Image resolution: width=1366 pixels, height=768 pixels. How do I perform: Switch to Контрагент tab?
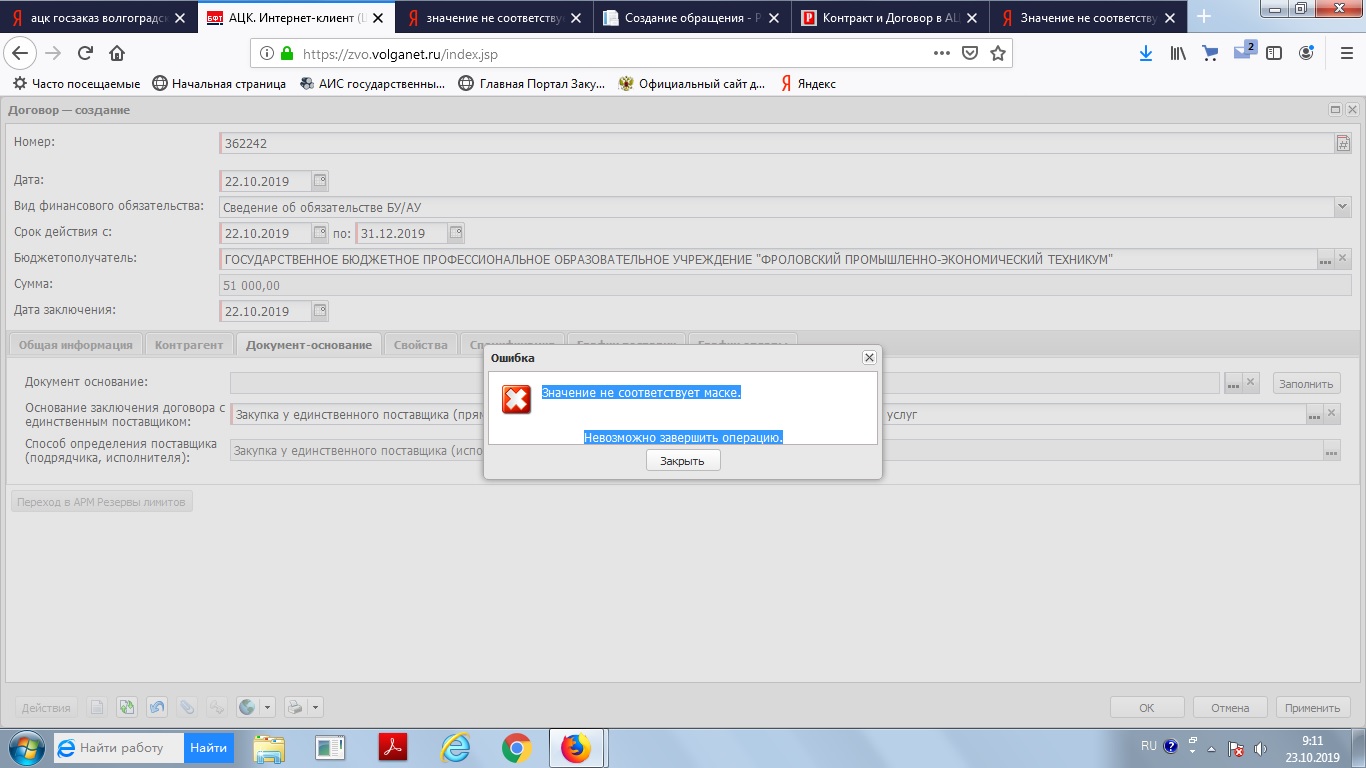(x=189, y=345)
